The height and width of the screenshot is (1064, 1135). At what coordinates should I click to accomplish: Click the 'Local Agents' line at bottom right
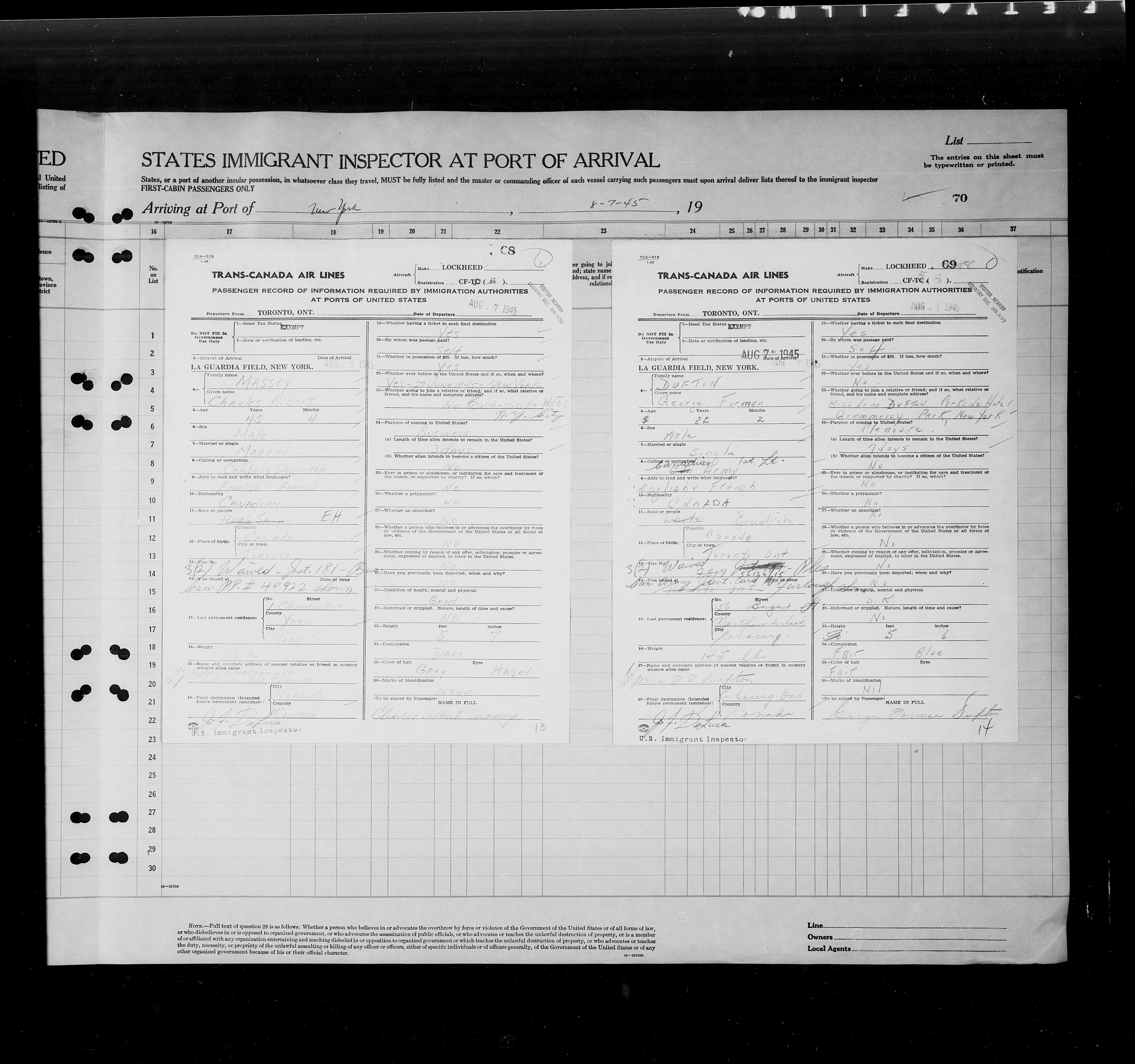tap(828, 949)
